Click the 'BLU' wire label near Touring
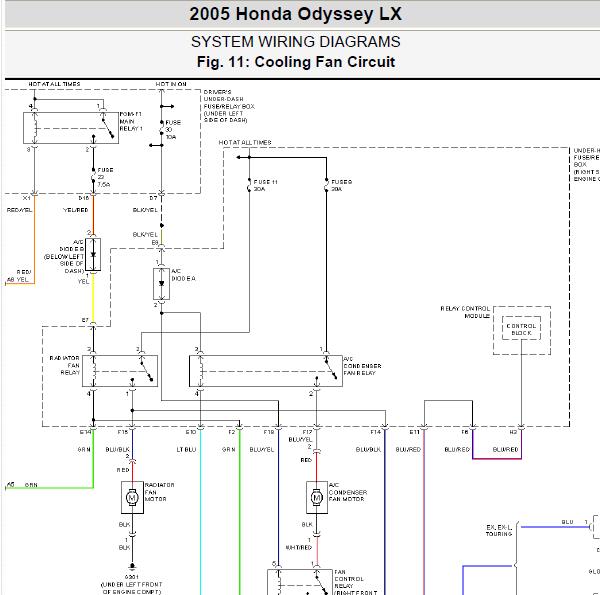The image size is (600, 595). tap(567, 522)
